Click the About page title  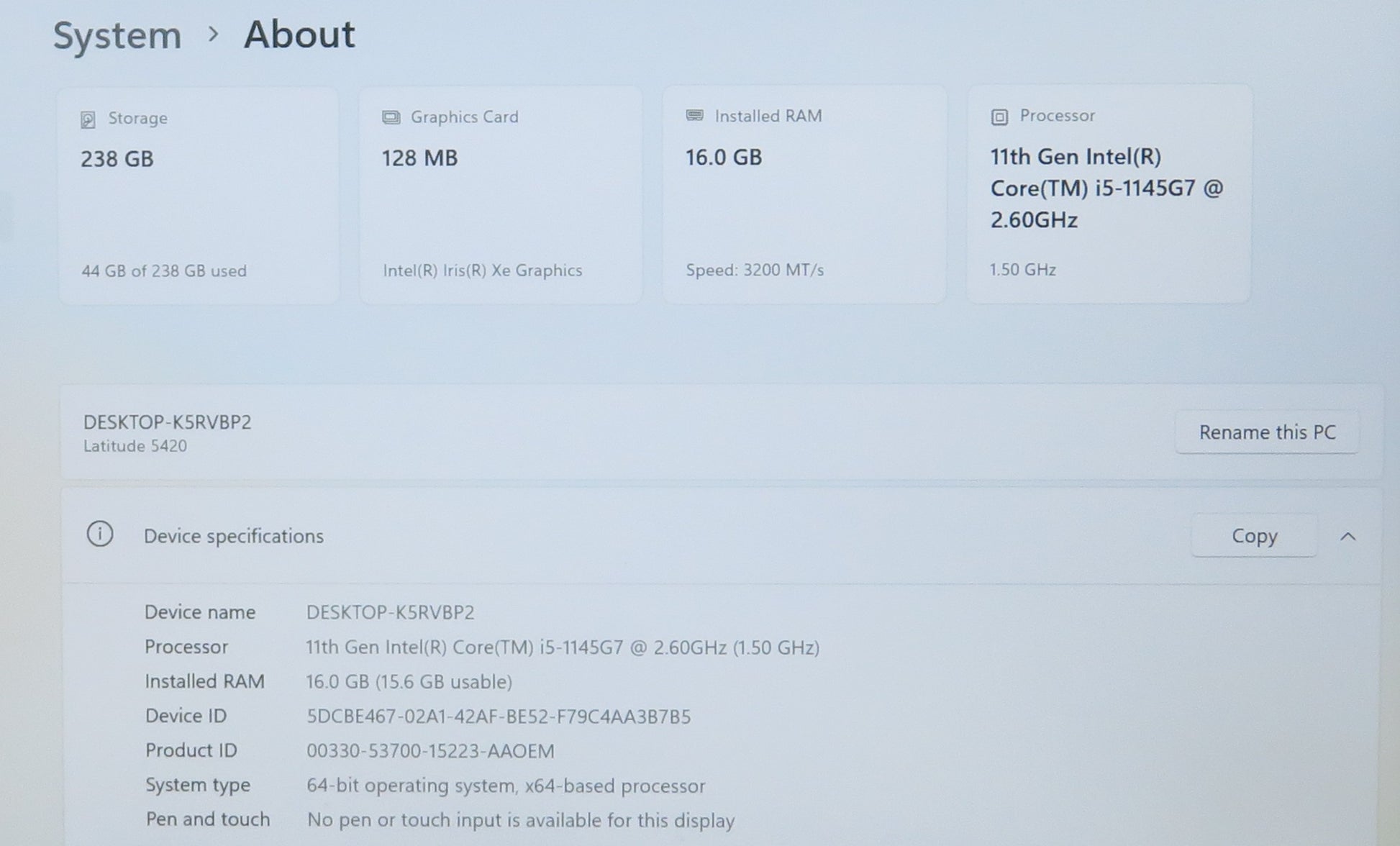[299, 35]
